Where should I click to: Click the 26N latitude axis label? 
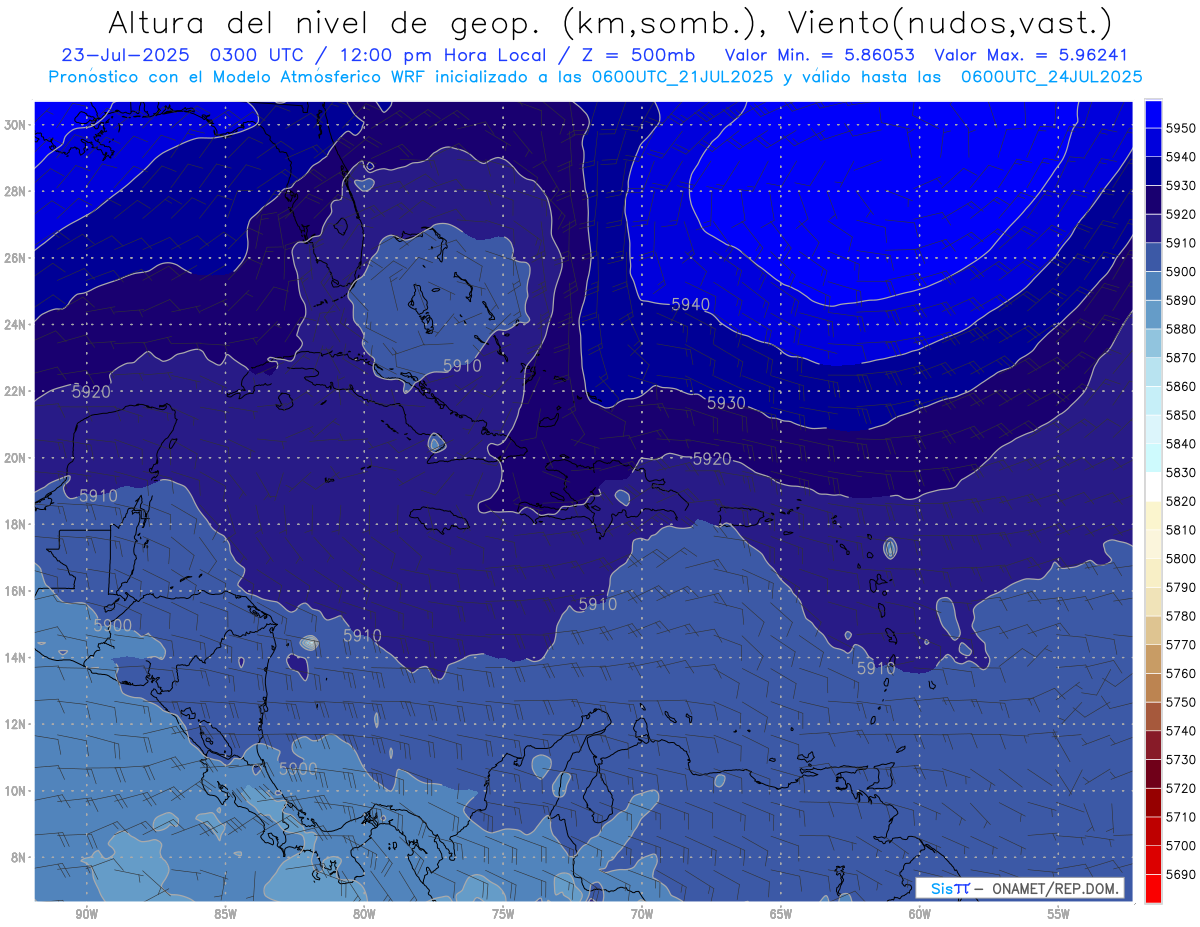point(16,258)
